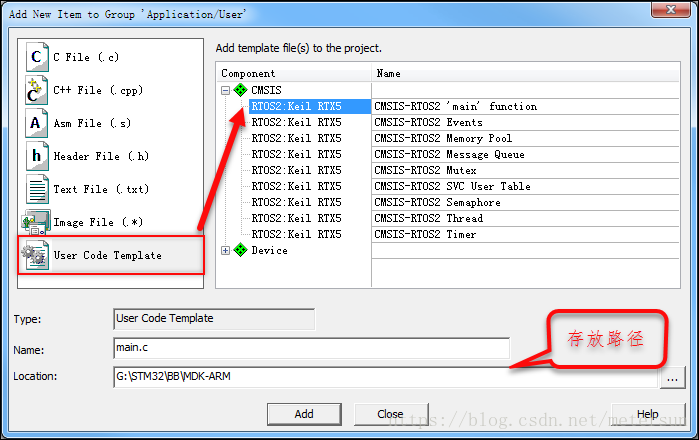Click the Device tree label
This screenshot has width=699, height=440.
(269, 251)
